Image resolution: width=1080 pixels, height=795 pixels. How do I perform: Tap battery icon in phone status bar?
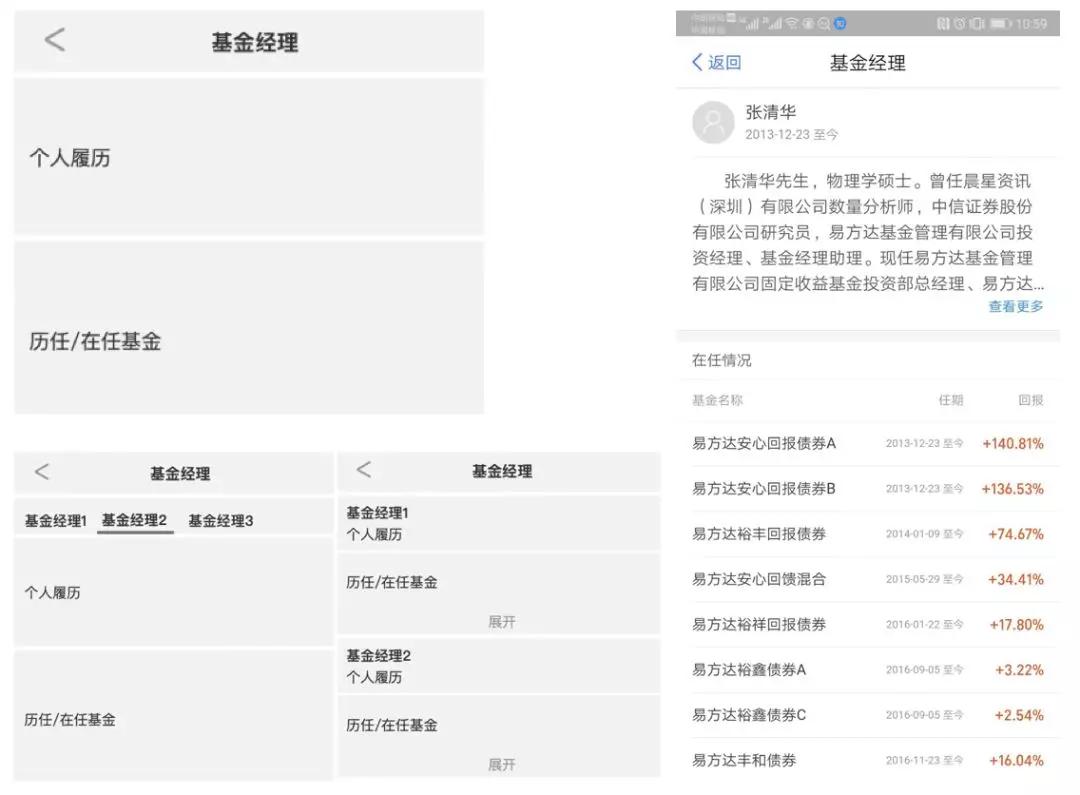(1001, 24)
